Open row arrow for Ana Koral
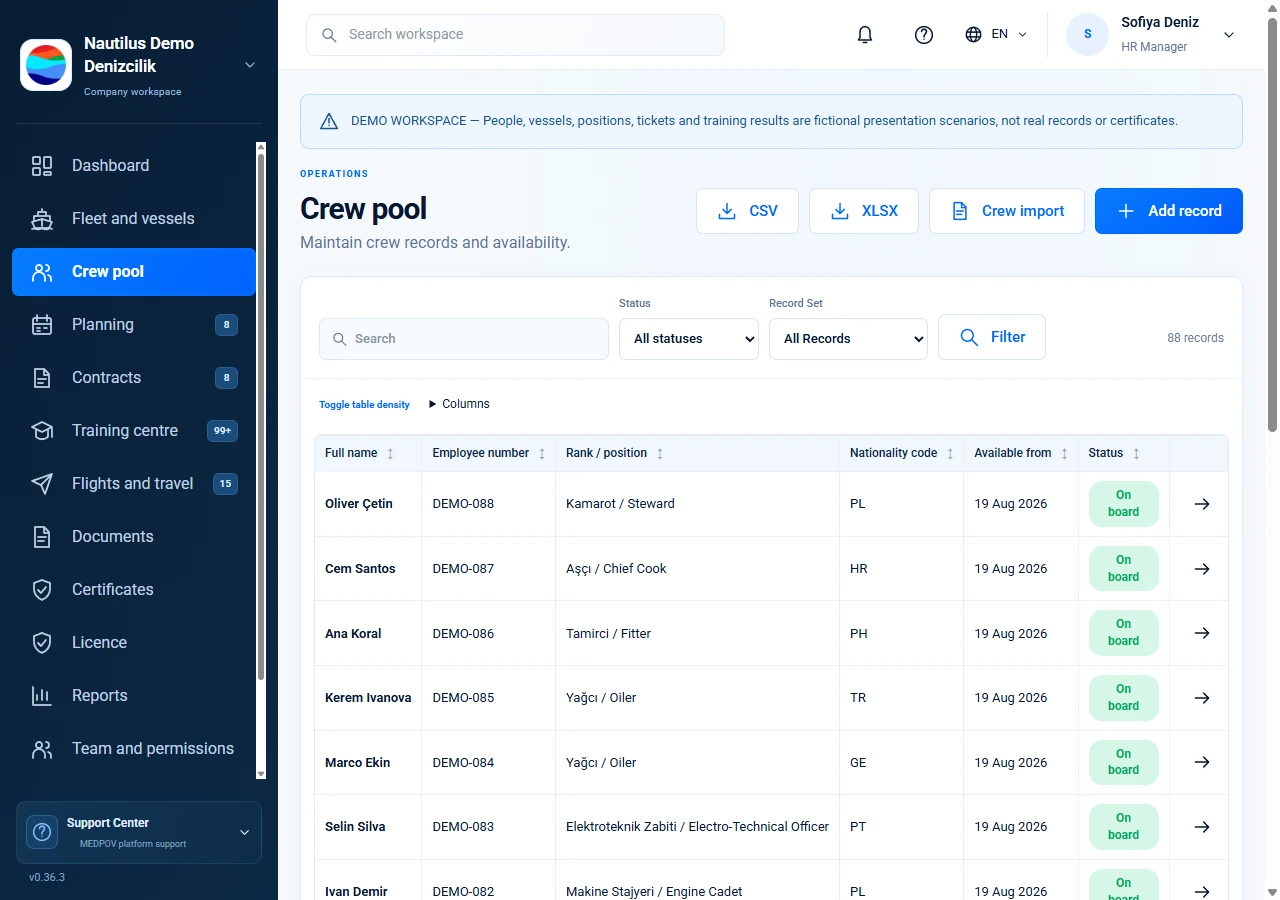This screenshot has width=1280, height=900. (1202, 633)
